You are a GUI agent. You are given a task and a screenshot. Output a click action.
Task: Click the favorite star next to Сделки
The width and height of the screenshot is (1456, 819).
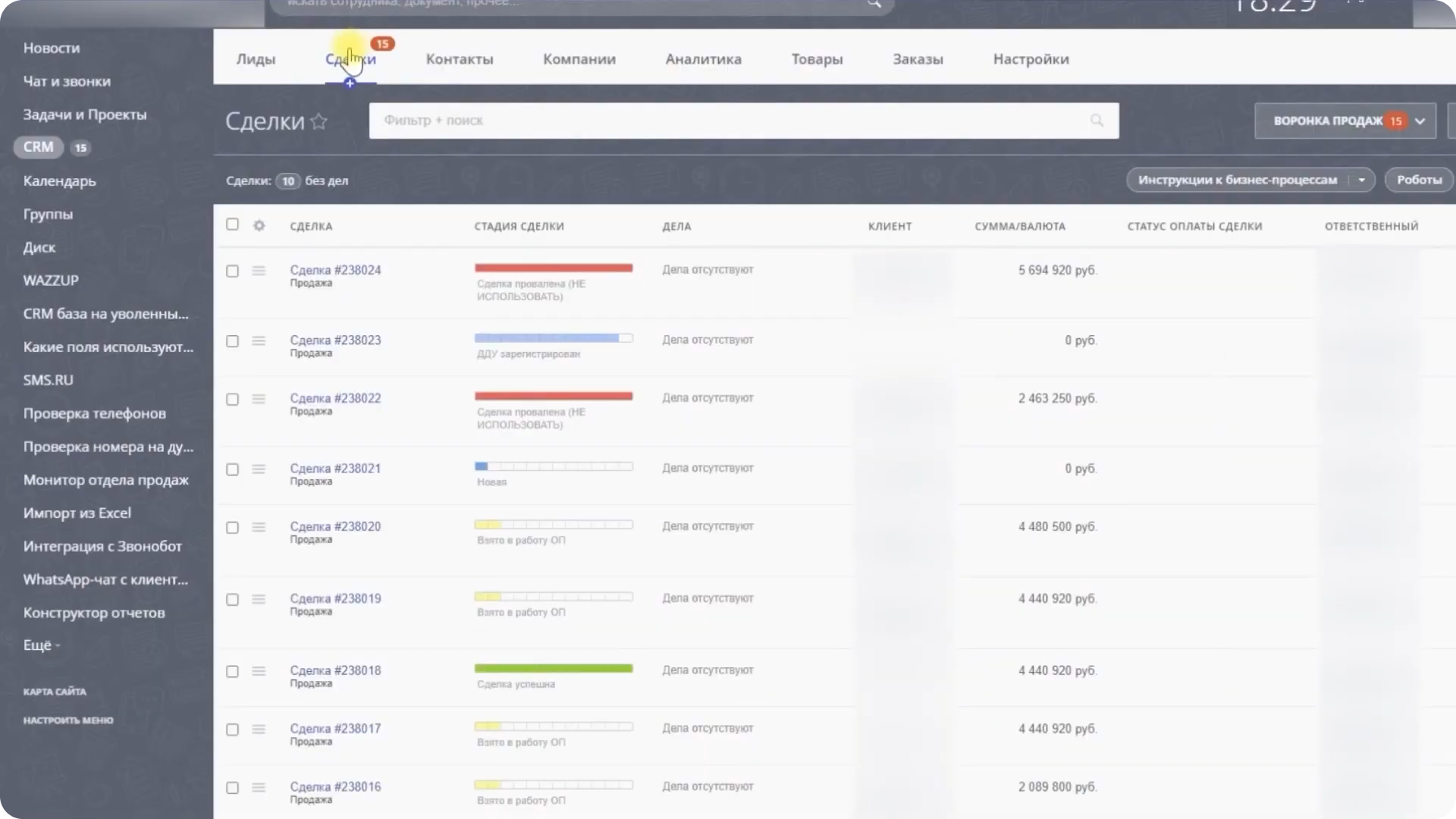click(319, 121)
